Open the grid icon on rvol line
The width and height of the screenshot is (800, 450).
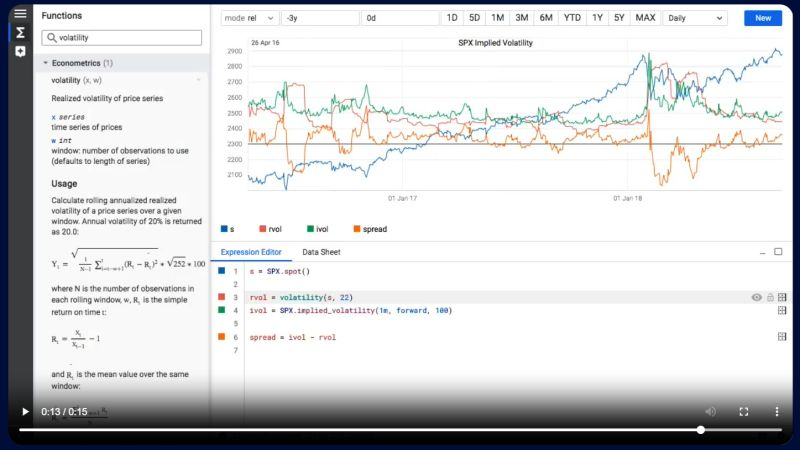(x=782, y=297)
